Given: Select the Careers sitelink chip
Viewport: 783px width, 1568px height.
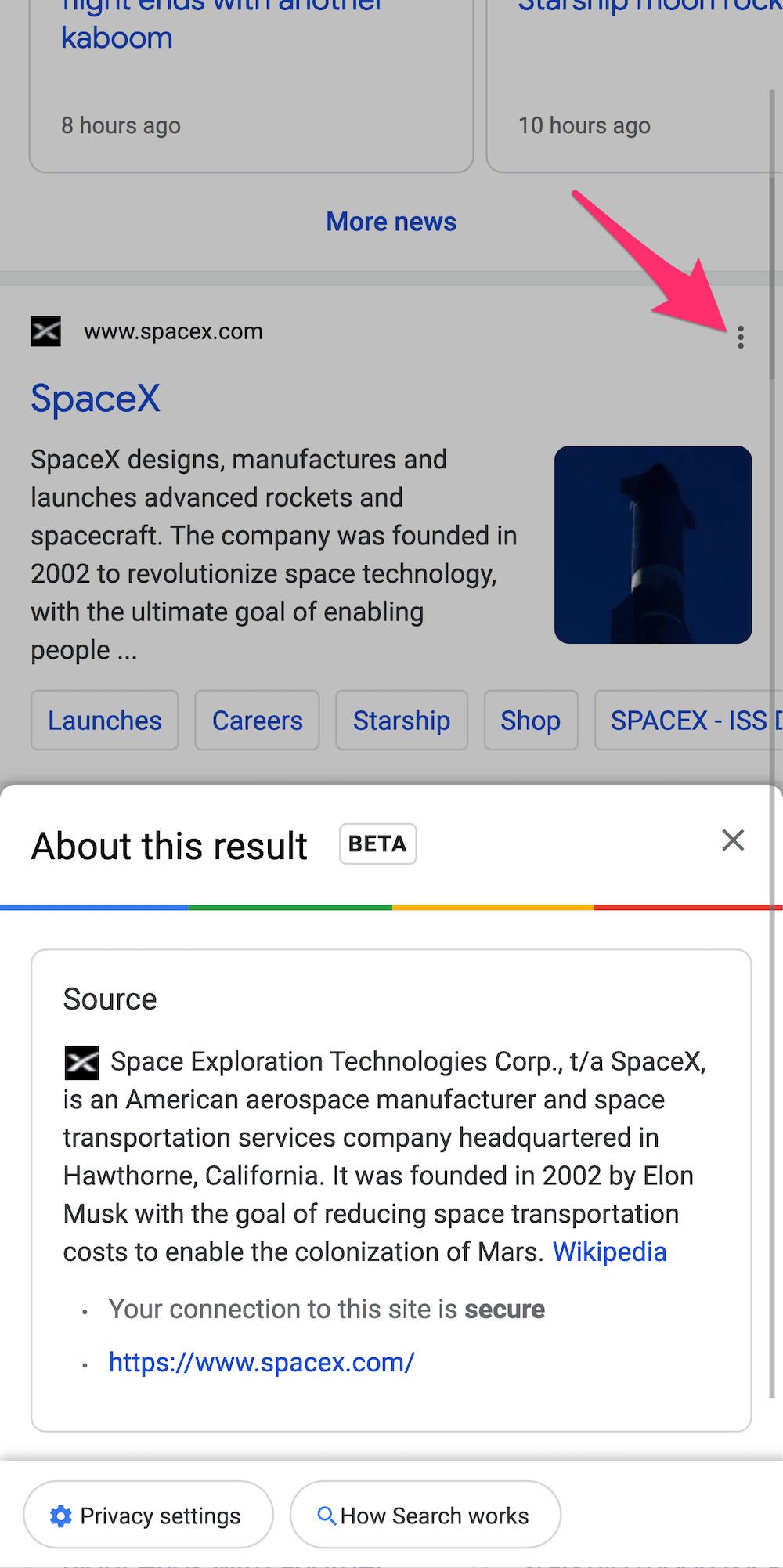Looking at the screenshot, I should point(257,720).
